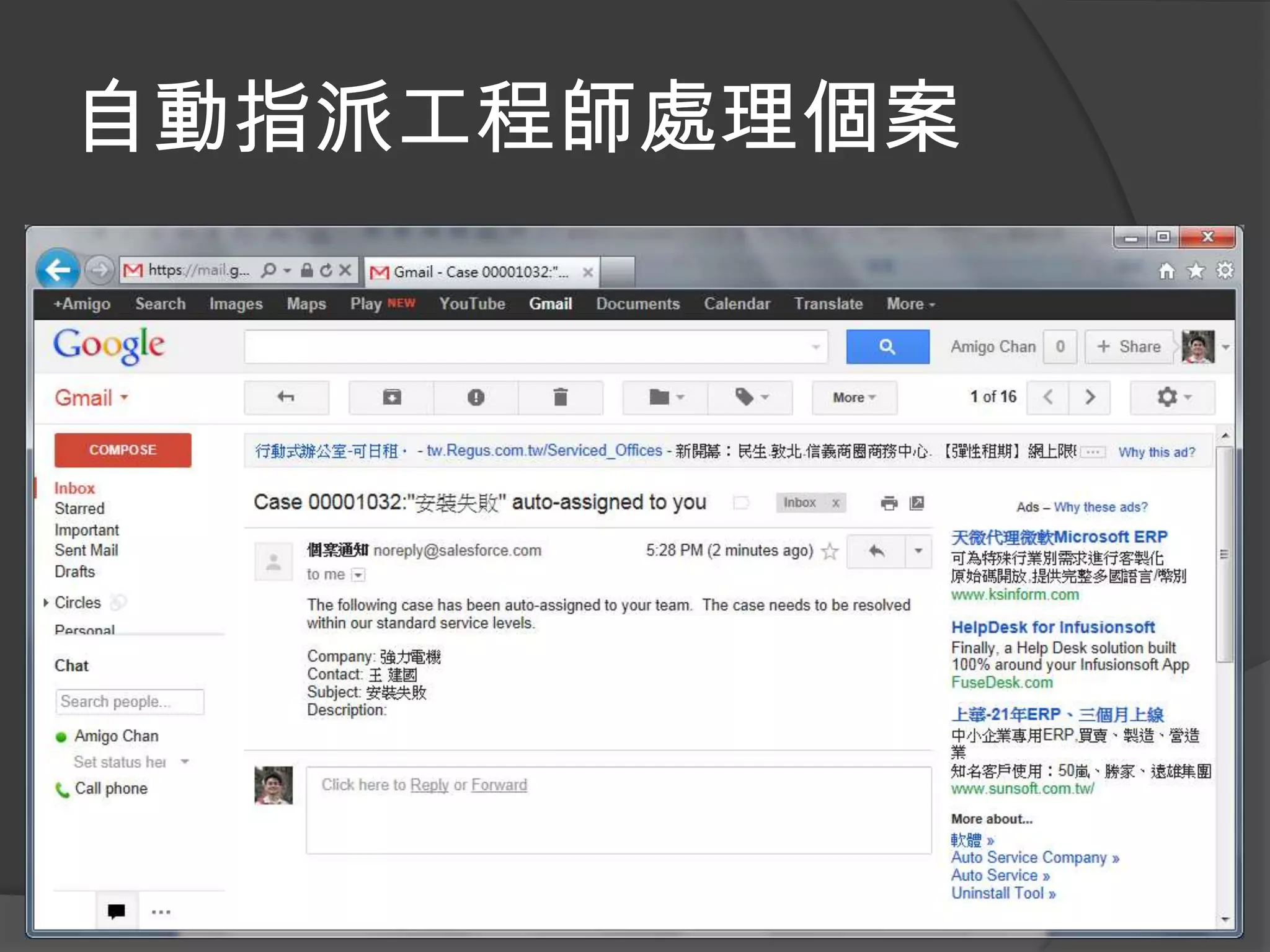This screenshot has width=1270, height=952.
Task: Expand the Circles label
Action: tap(46, 602)
